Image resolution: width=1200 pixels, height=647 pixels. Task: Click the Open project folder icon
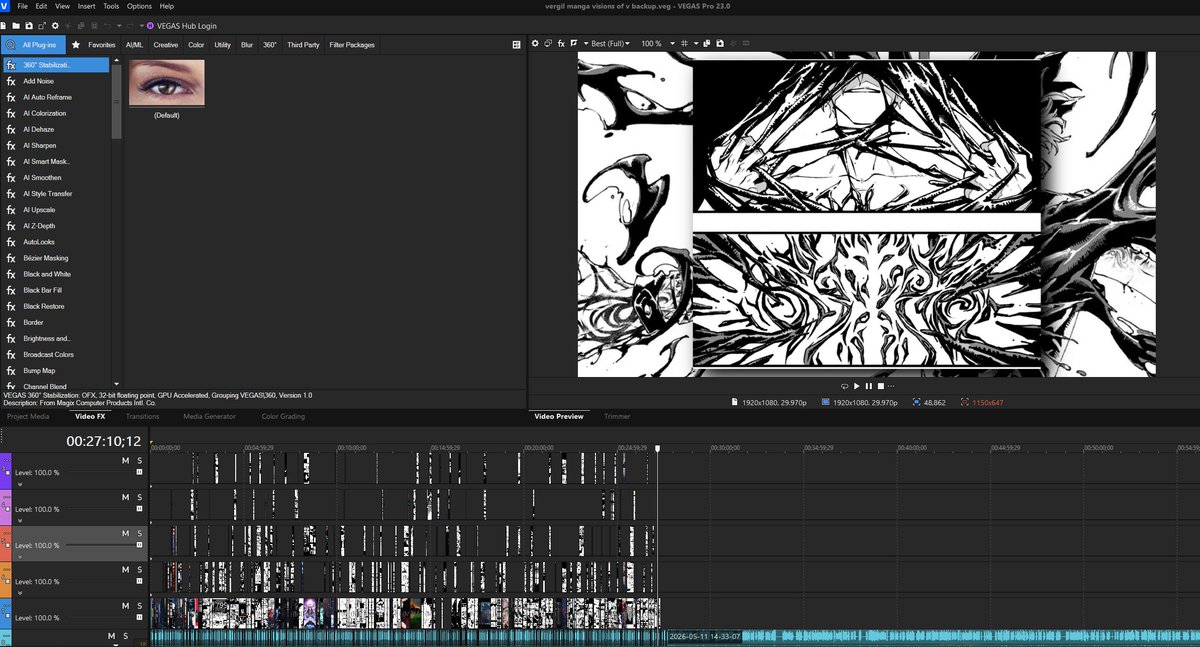(16, 26)
